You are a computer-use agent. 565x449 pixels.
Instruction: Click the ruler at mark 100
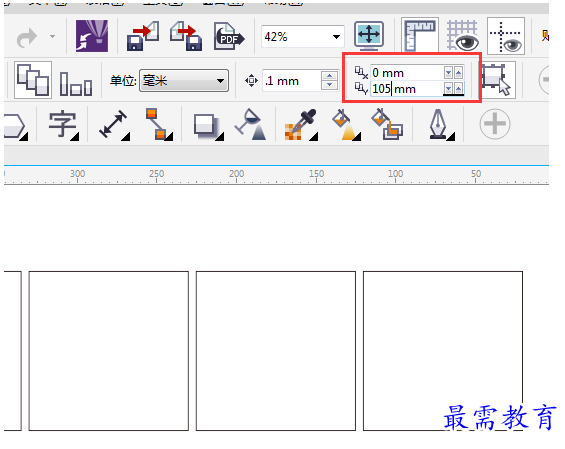396,174
